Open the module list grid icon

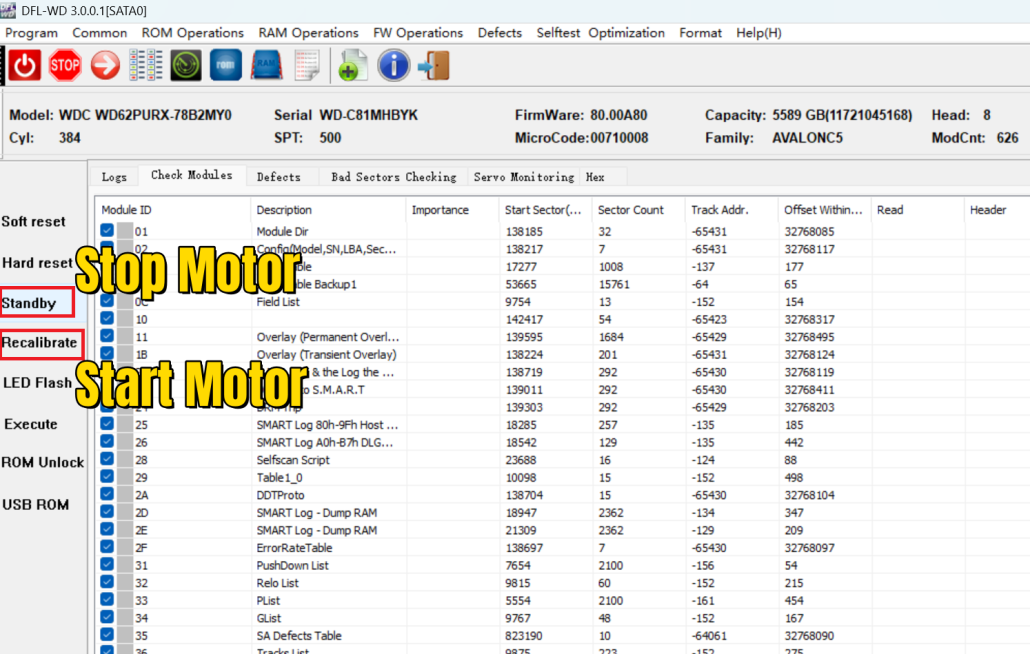[x=146, y=66]
